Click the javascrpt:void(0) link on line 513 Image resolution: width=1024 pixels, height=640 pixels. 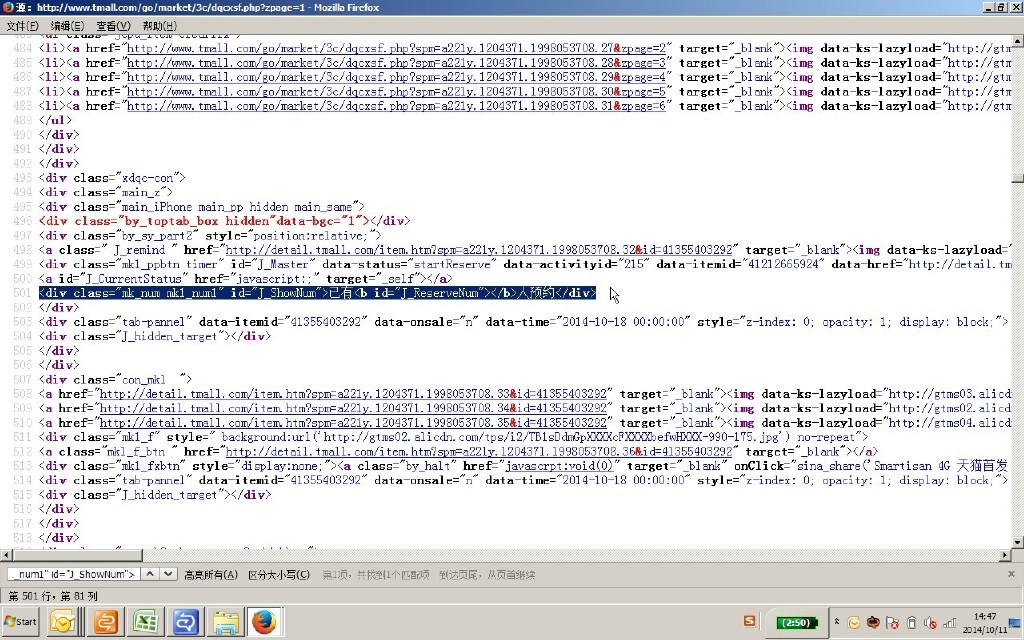[560, 466]
